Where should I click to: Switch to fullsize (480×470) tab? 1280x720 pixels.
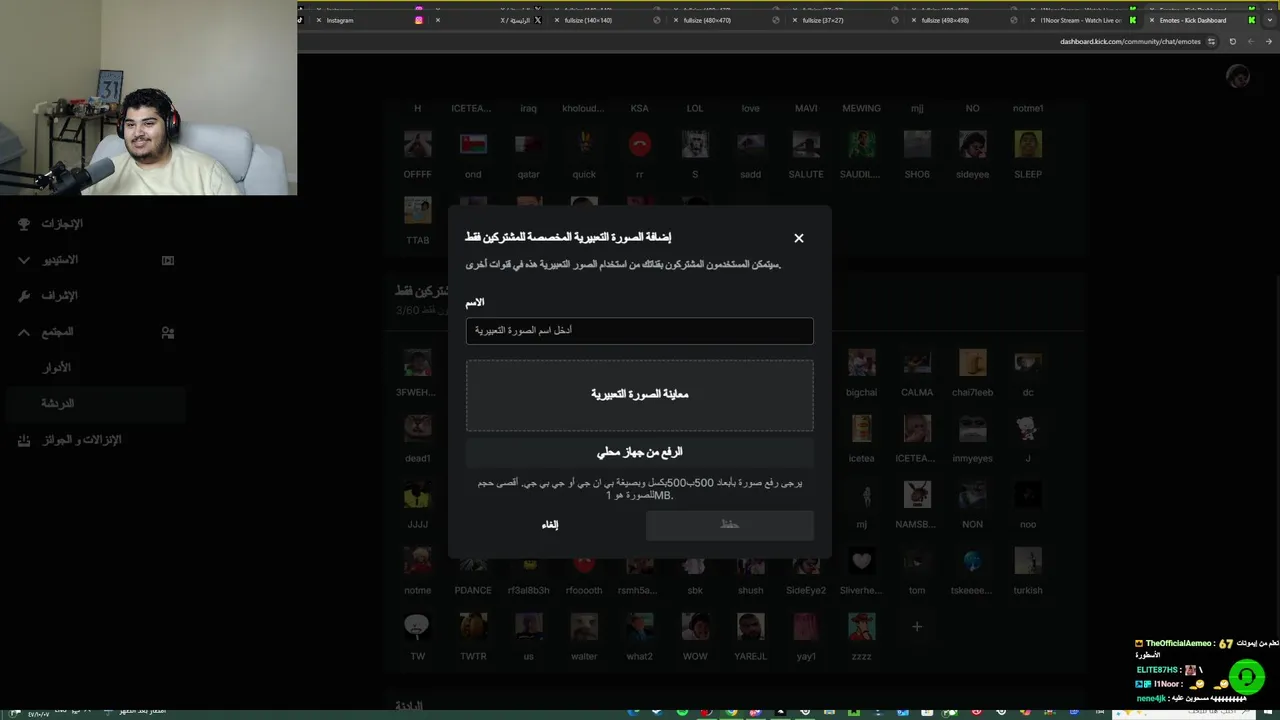point(729,20)
